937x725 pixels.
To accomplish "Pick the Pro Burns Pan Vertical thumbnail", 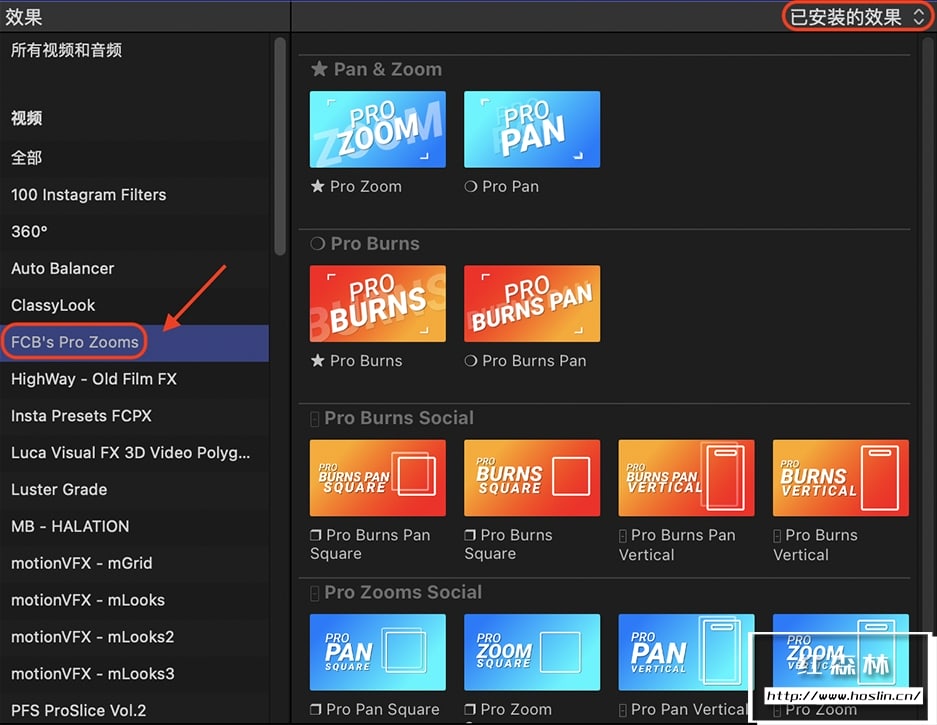I will point(686,478).
